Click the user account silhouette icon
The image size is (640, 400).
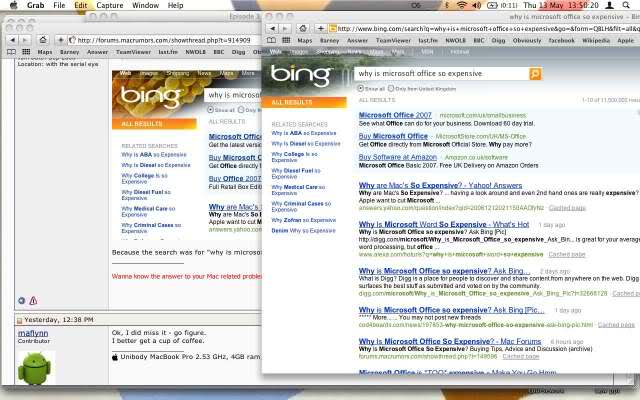(x=609, y=5)
